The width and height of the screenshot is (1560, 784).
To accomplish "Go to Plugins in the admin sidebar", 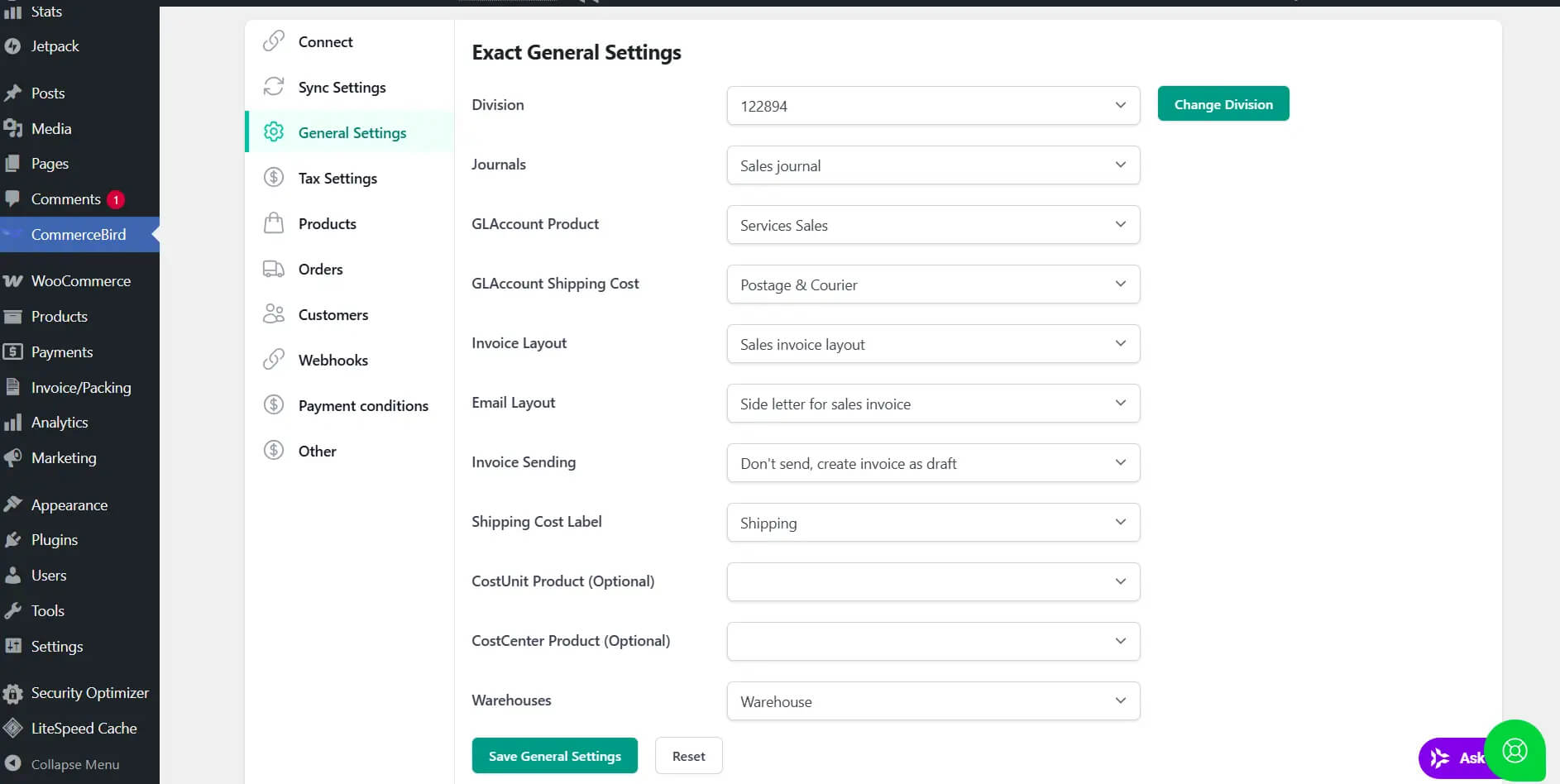I will pyautogui.click(x=55, y=540).
